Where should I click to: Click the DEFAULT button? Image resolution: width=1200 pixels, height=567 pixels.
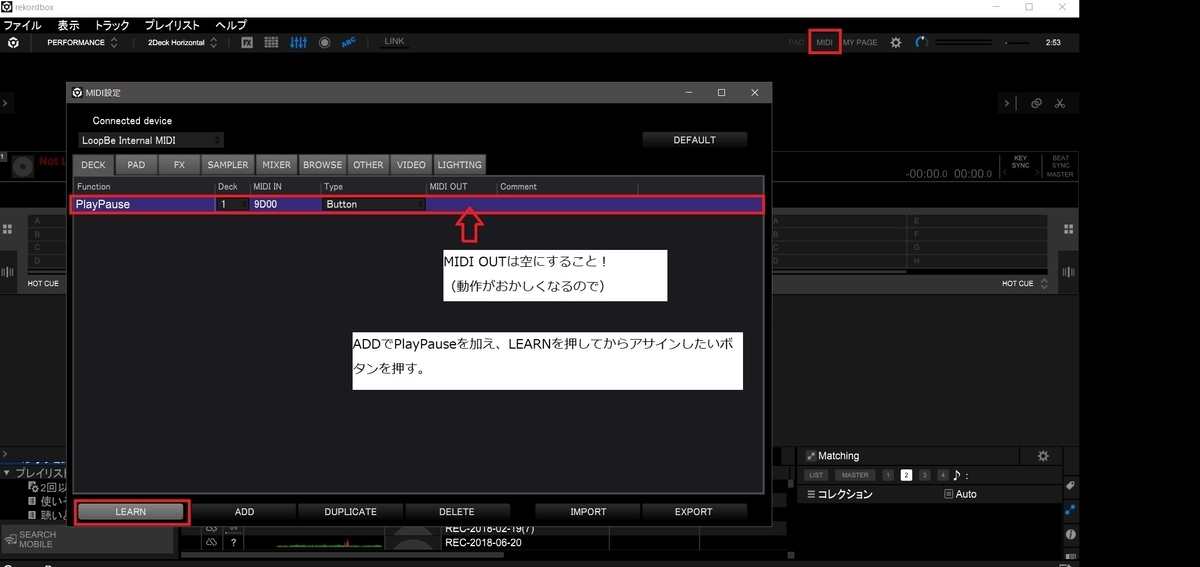[x=694, y=140]
